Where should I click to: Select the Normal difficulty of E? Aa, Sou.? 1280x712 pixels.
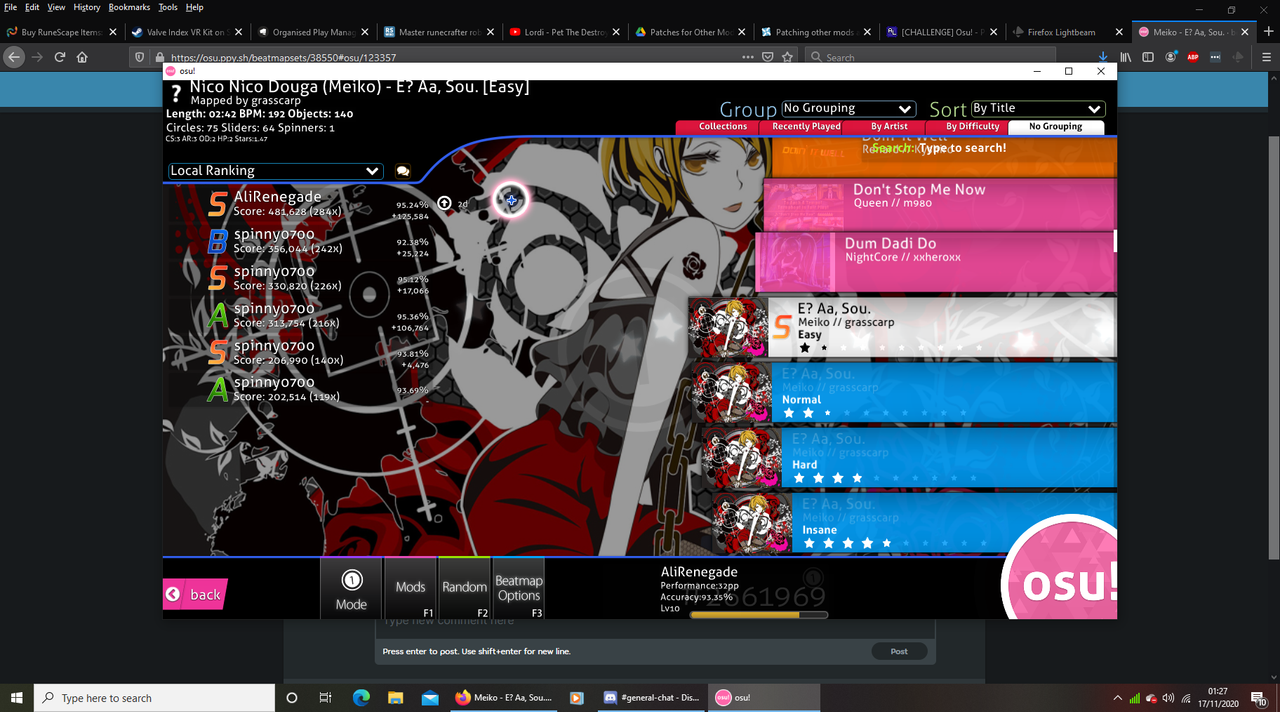904,392
